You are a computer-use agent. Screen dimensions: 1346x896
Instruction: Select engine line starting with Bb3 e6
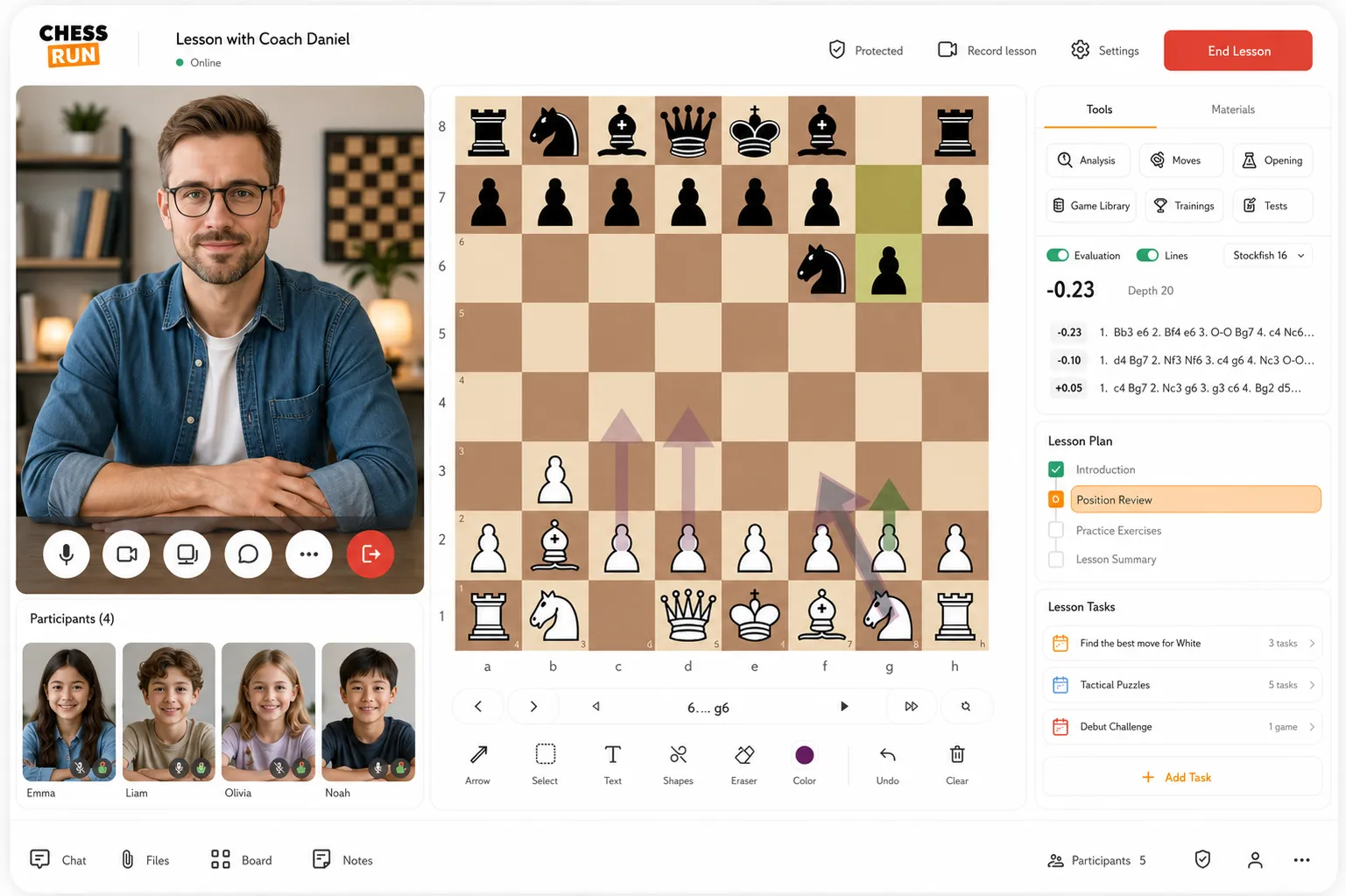pos(1181,332)
